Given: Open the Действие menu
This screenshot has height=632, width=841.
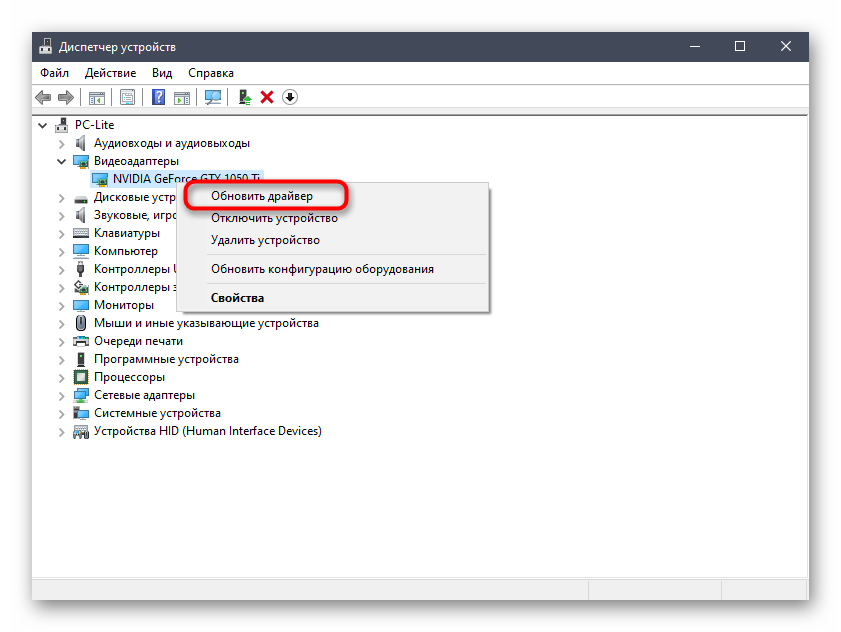Looking at the screenshot, I should pyautogui.click(x=110, y=73).
